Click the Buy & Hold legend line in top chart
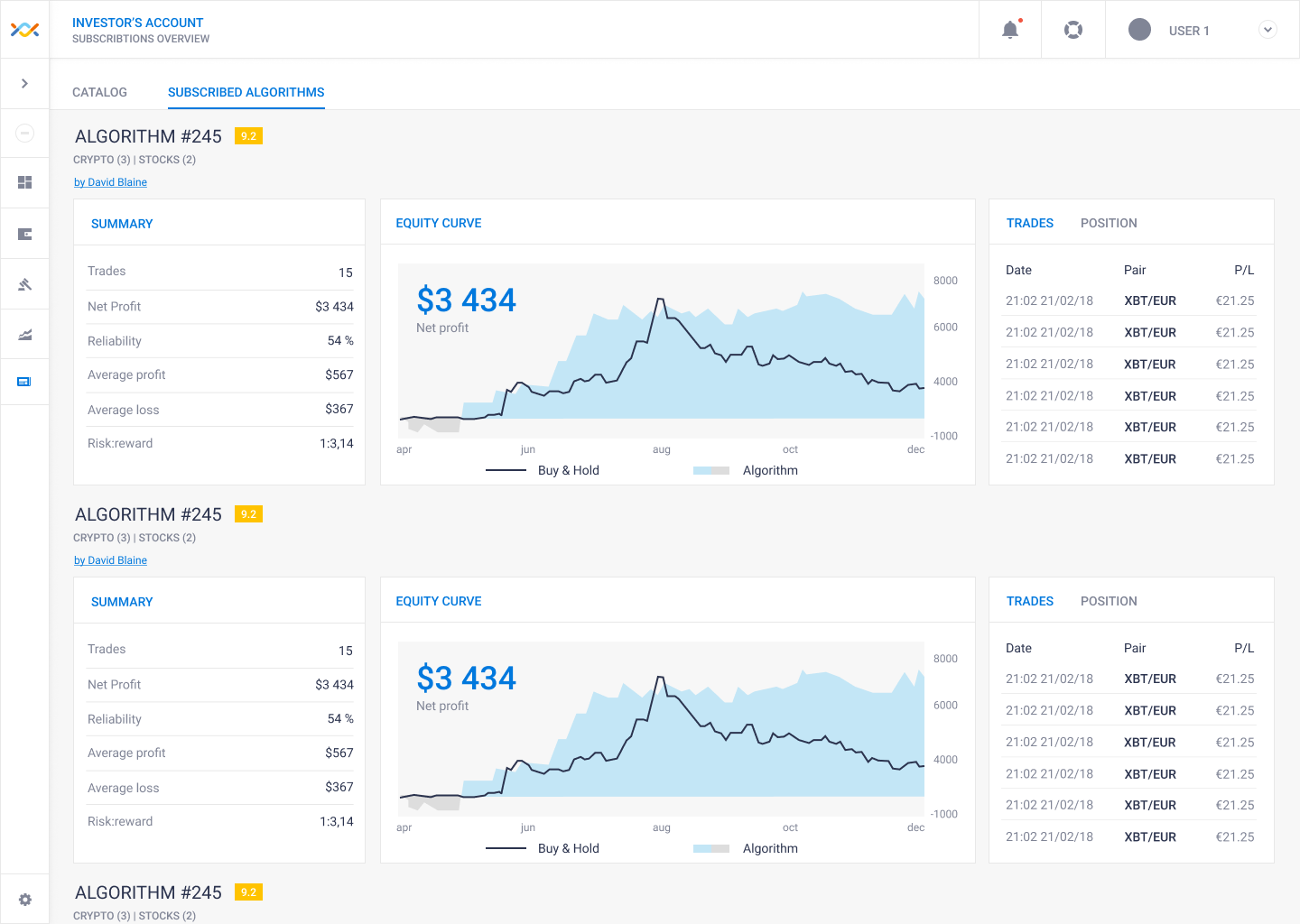The width and height of the screenshot is (1300, 924). [506, 470]
